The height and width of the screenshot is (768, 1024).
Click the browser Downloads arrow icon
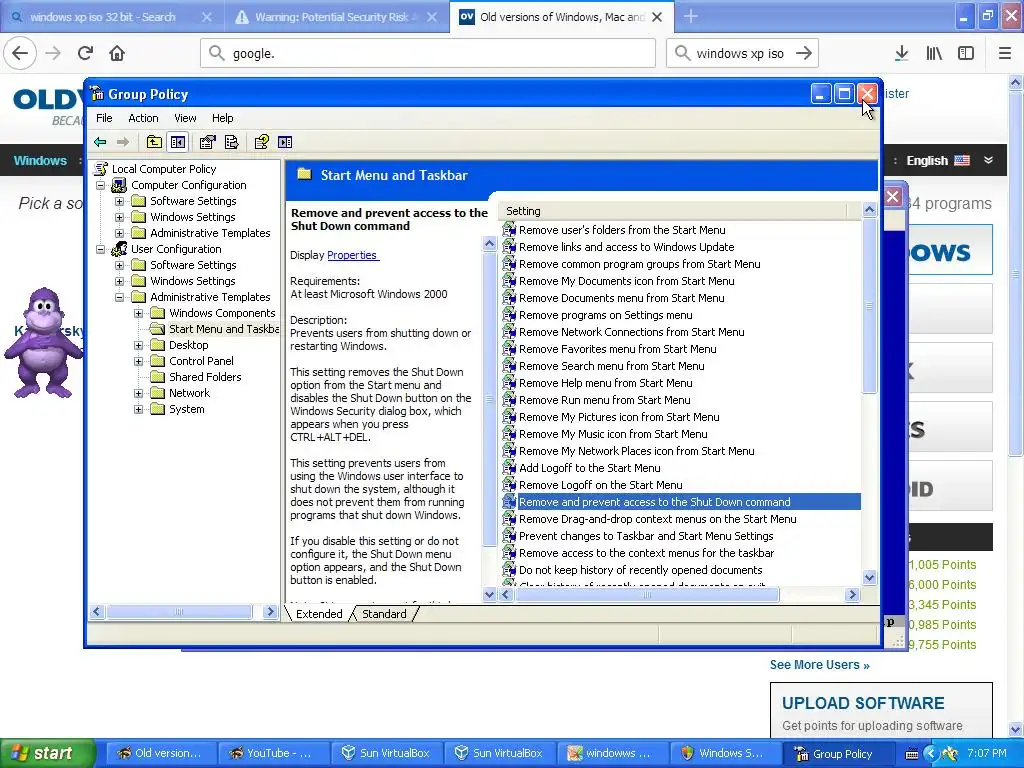pos(901,53)
